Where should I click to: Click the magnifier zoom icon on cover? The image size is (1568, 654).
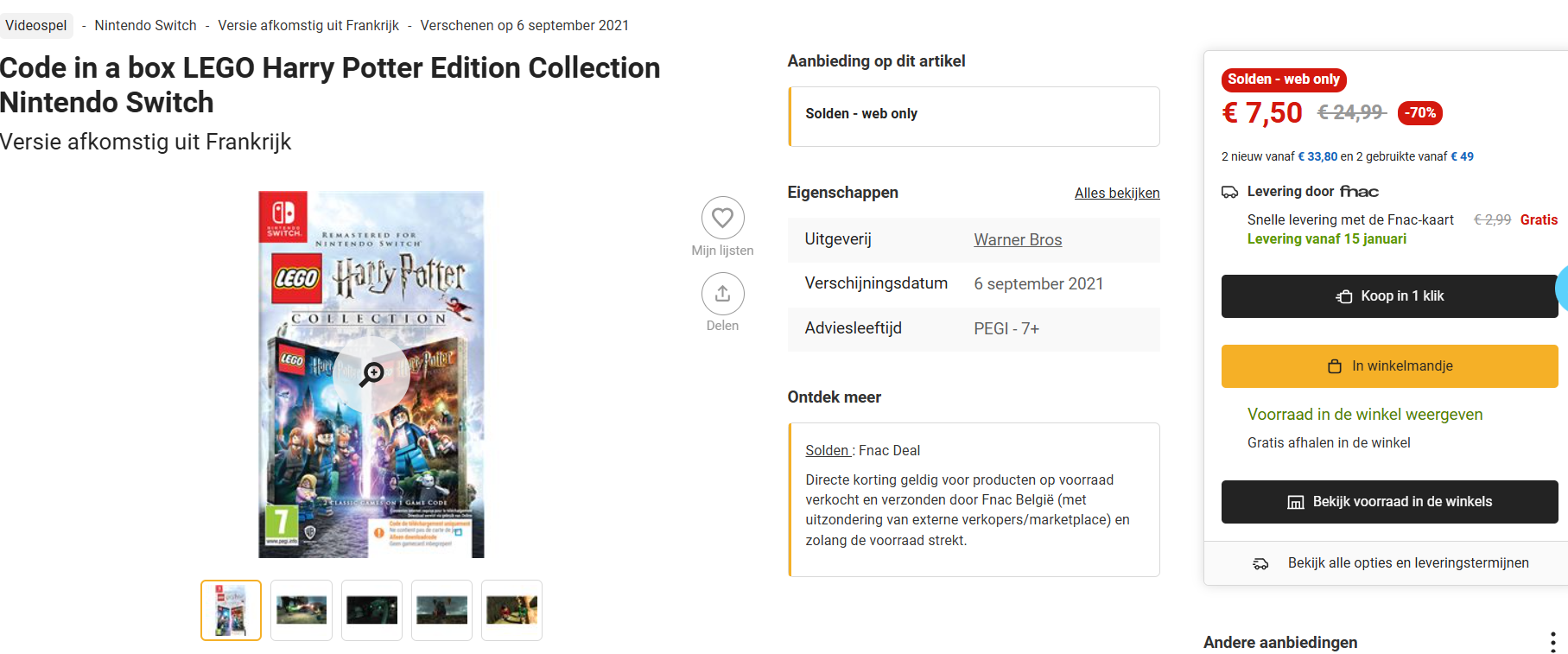[372, 373]
